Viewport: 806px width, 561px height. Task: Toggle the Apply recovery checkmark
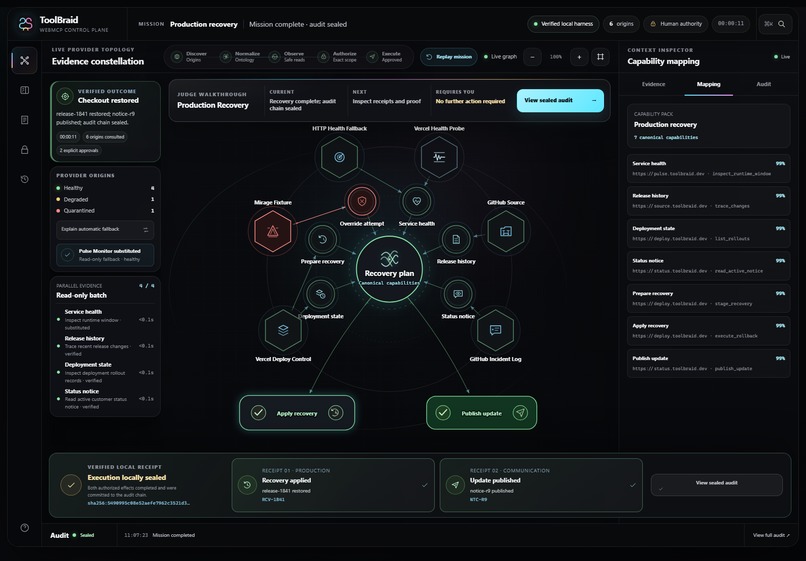[x=259, y=412]
